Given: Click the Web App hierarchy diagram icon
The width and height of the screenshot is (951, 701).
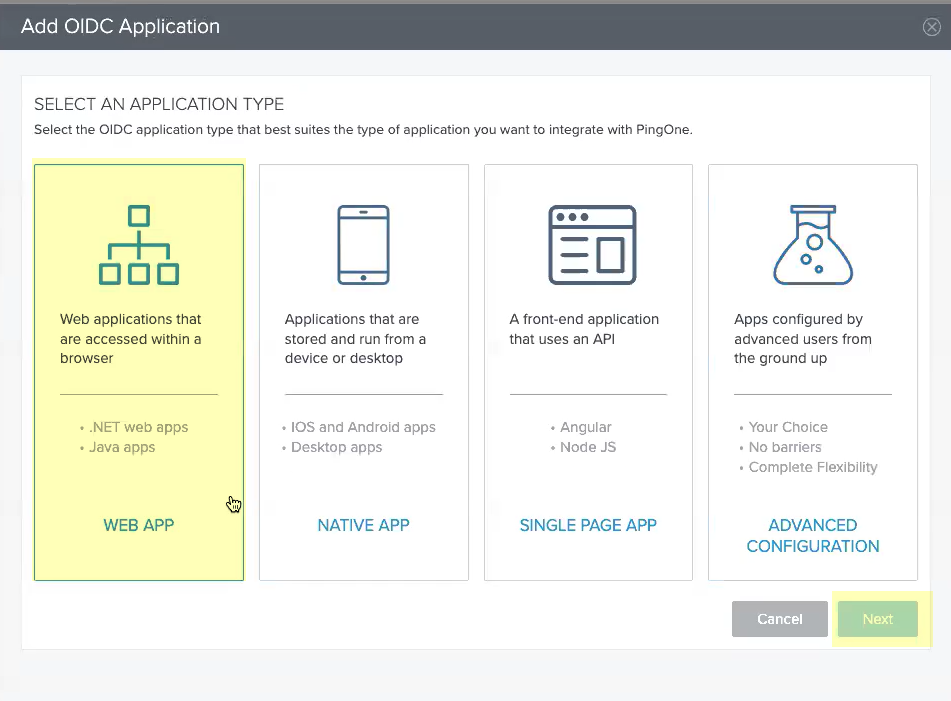Looking at the screenshot, I should 139,245.
